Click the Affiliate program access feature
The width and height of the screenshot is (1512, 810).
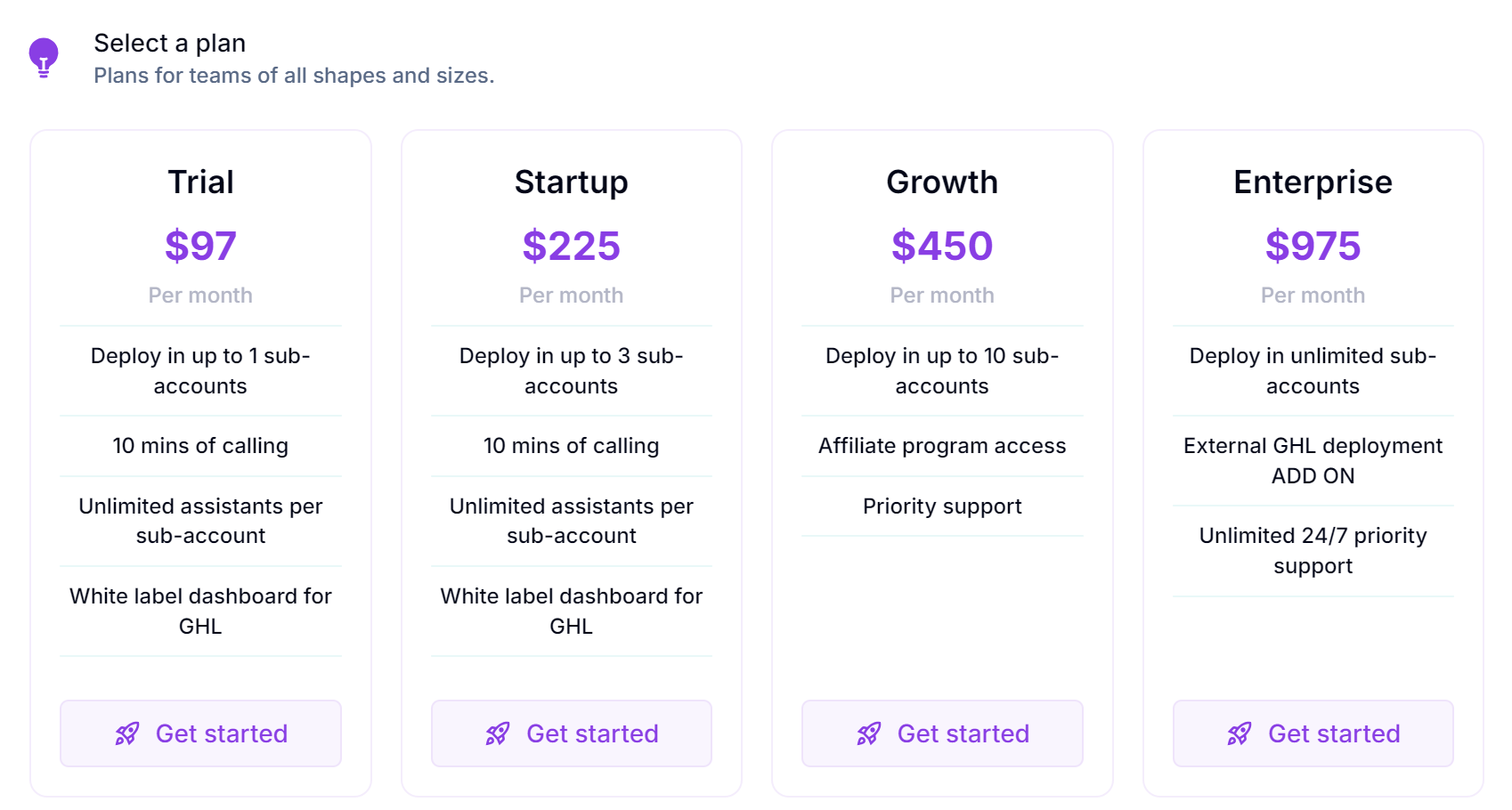click(x=941, y=445)
